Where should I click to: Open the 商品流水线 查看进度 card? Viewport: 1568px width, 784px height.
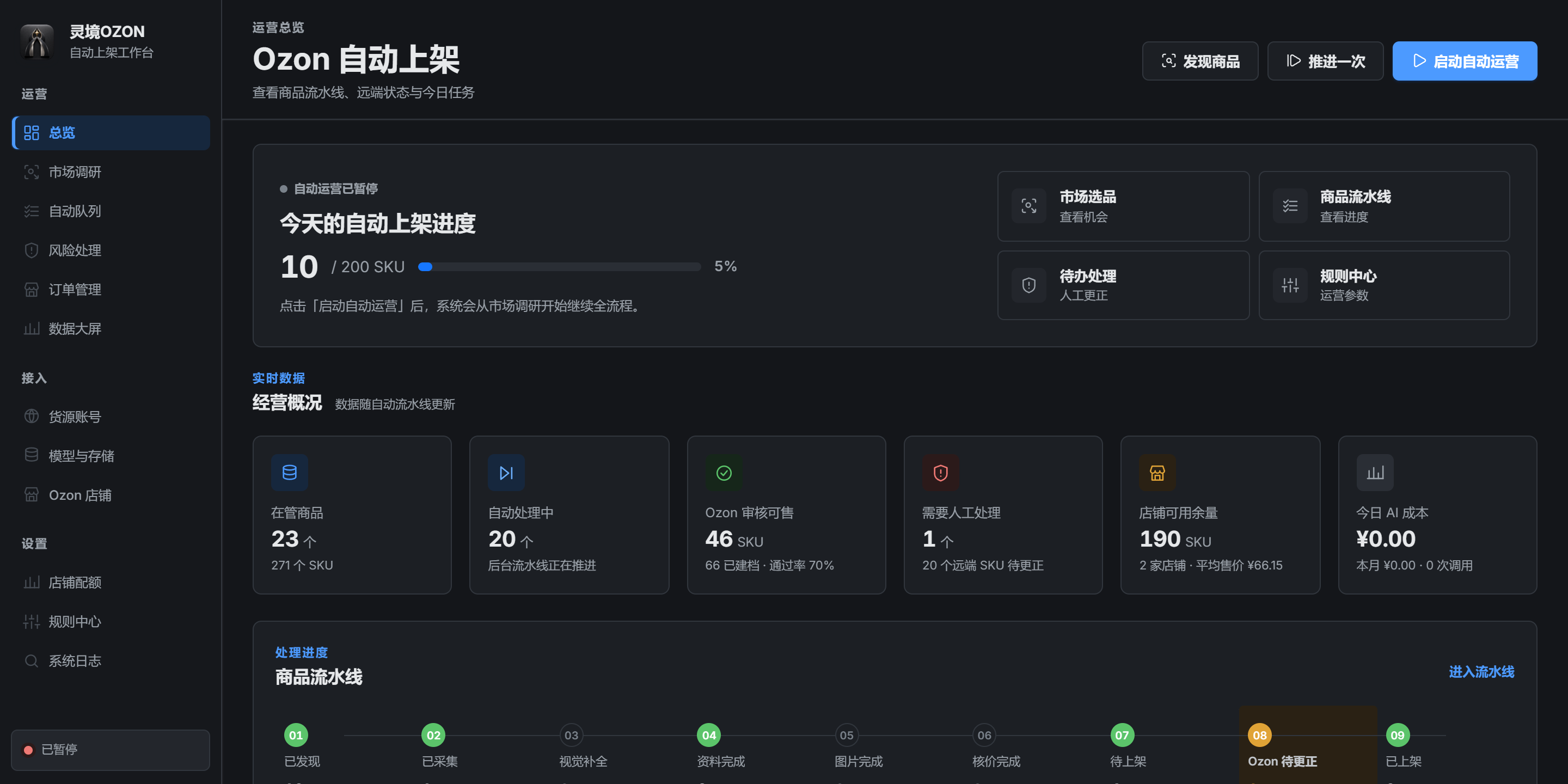1383,206
